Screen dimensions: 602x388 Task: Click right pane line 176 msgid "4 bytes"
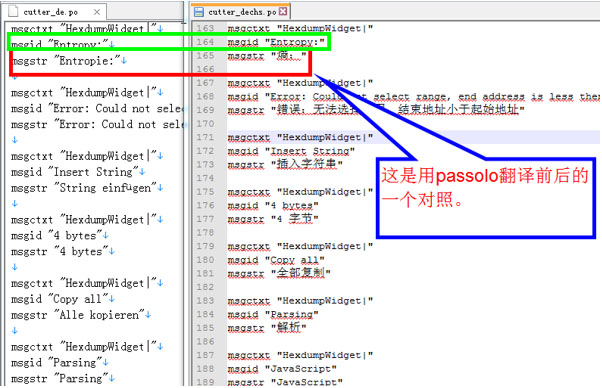[273, 205]
